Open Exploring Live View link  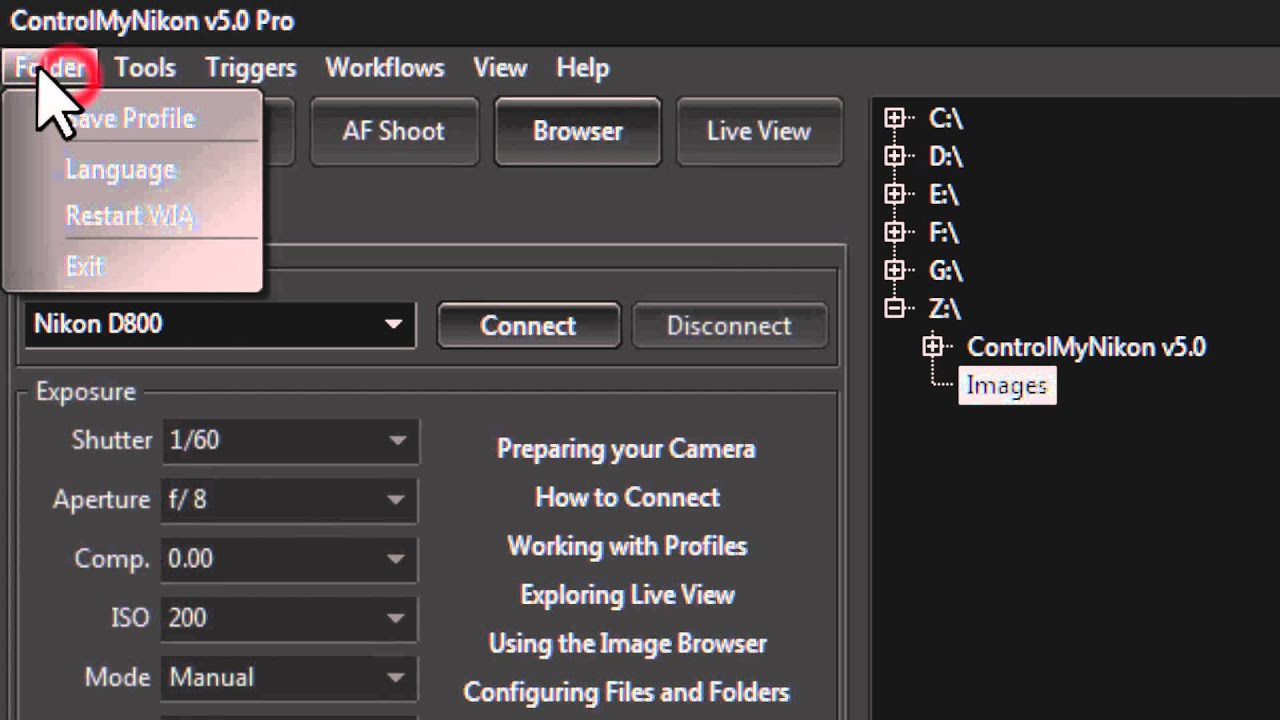(x=627, y=595)
